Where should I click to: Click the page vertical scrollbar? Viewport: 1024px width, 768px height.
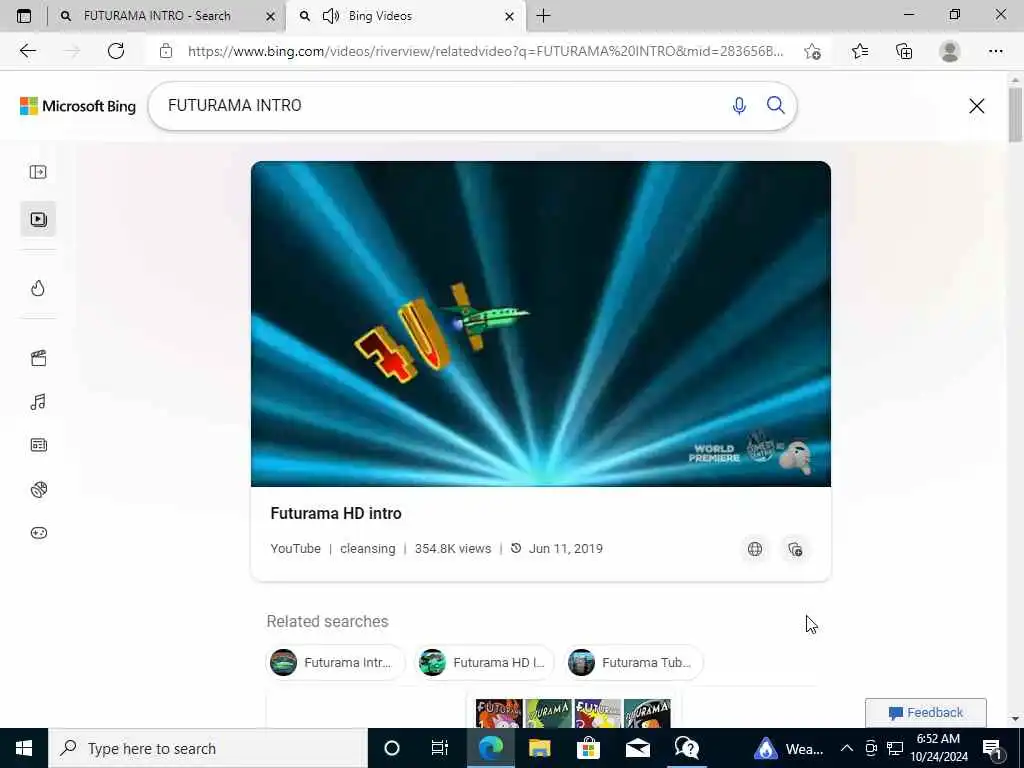pos(1015,115)
